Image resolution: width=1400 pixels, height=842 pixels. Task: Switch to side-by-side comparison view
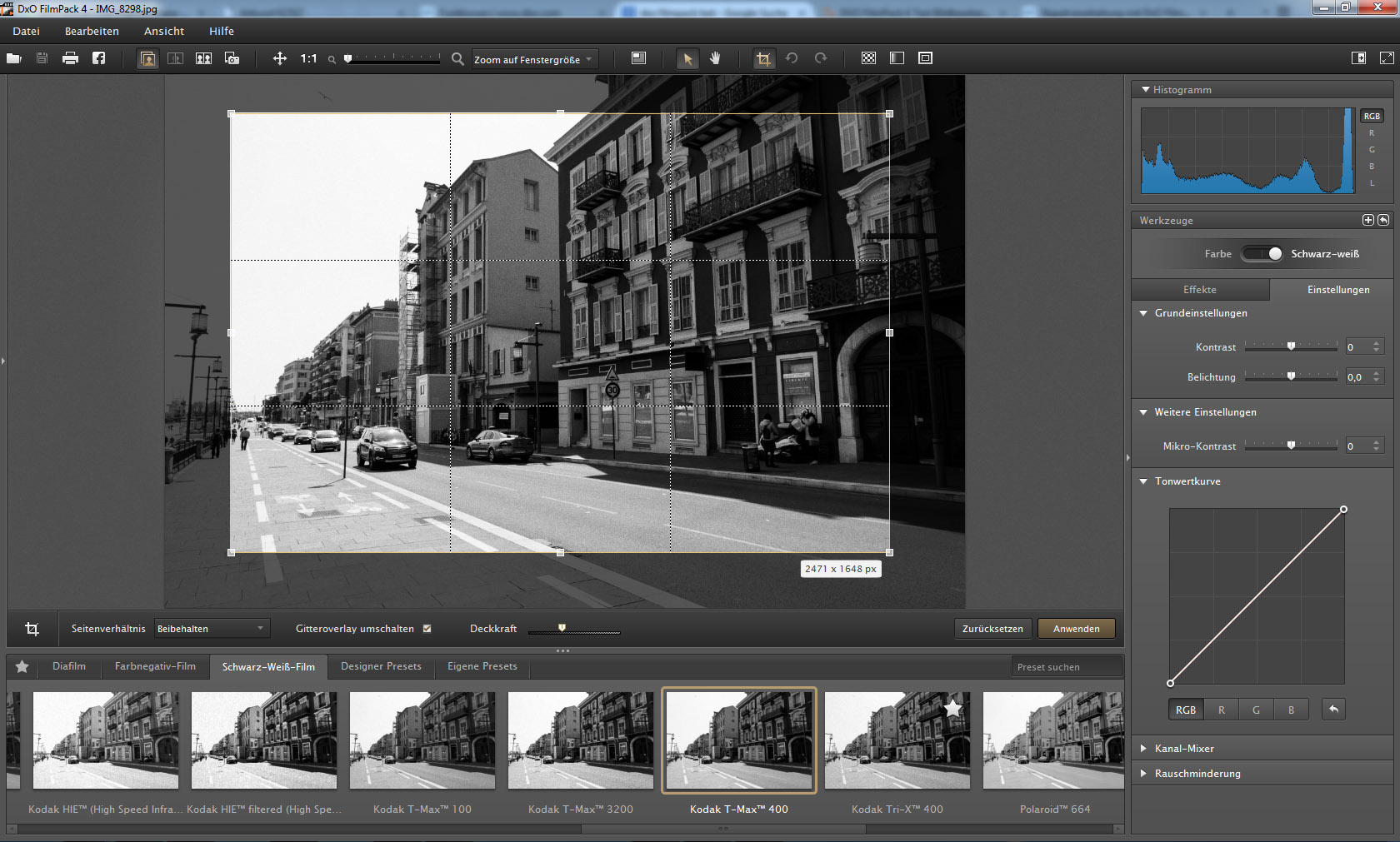(203, 58)
